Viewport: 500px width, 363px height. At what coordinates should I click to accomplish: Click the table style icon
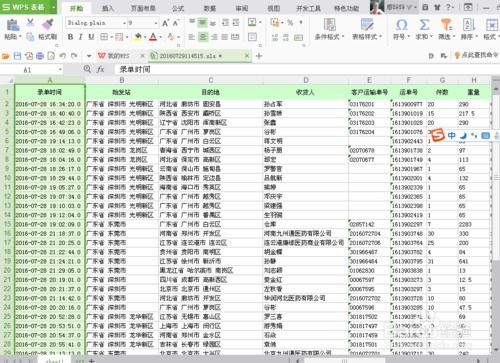367,24
